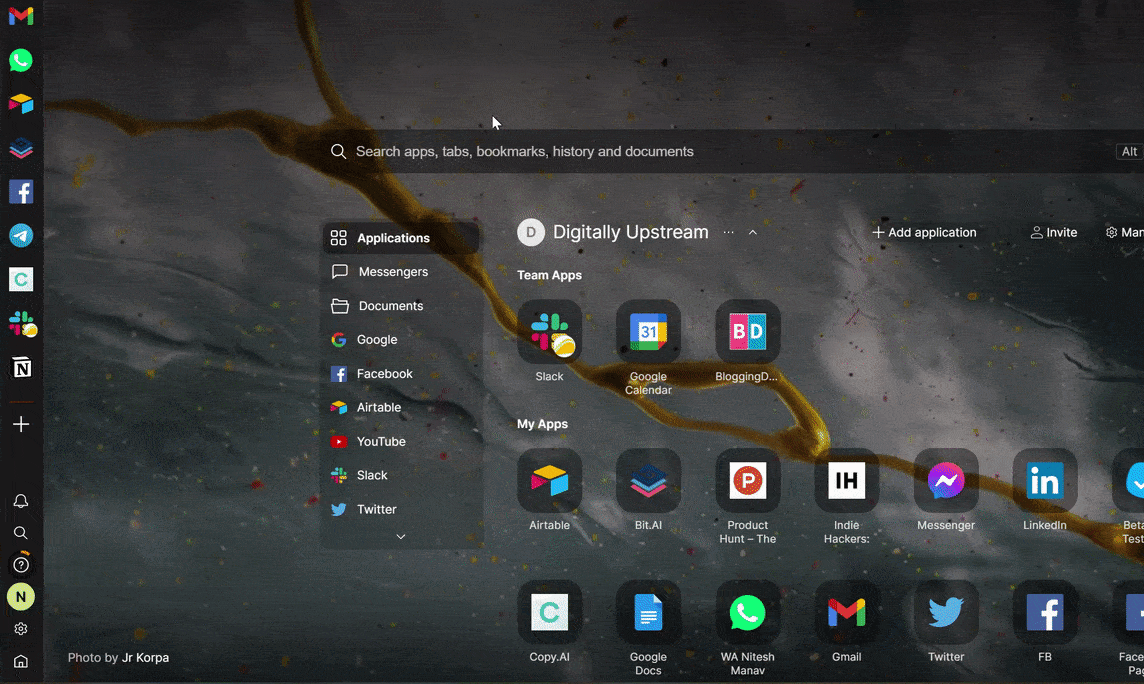Launch Indie Hackers from My Apps
This screenshot has height=684, width=1144.
tap(846, 480)
